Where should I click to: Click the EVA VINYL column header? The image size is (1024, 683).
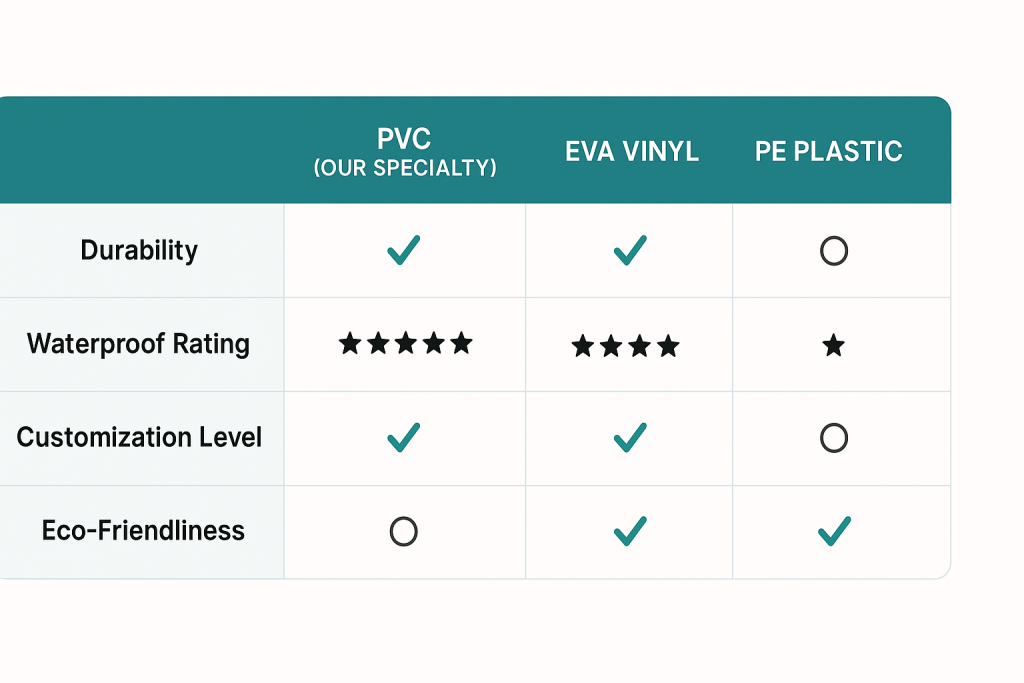point(631,152)
